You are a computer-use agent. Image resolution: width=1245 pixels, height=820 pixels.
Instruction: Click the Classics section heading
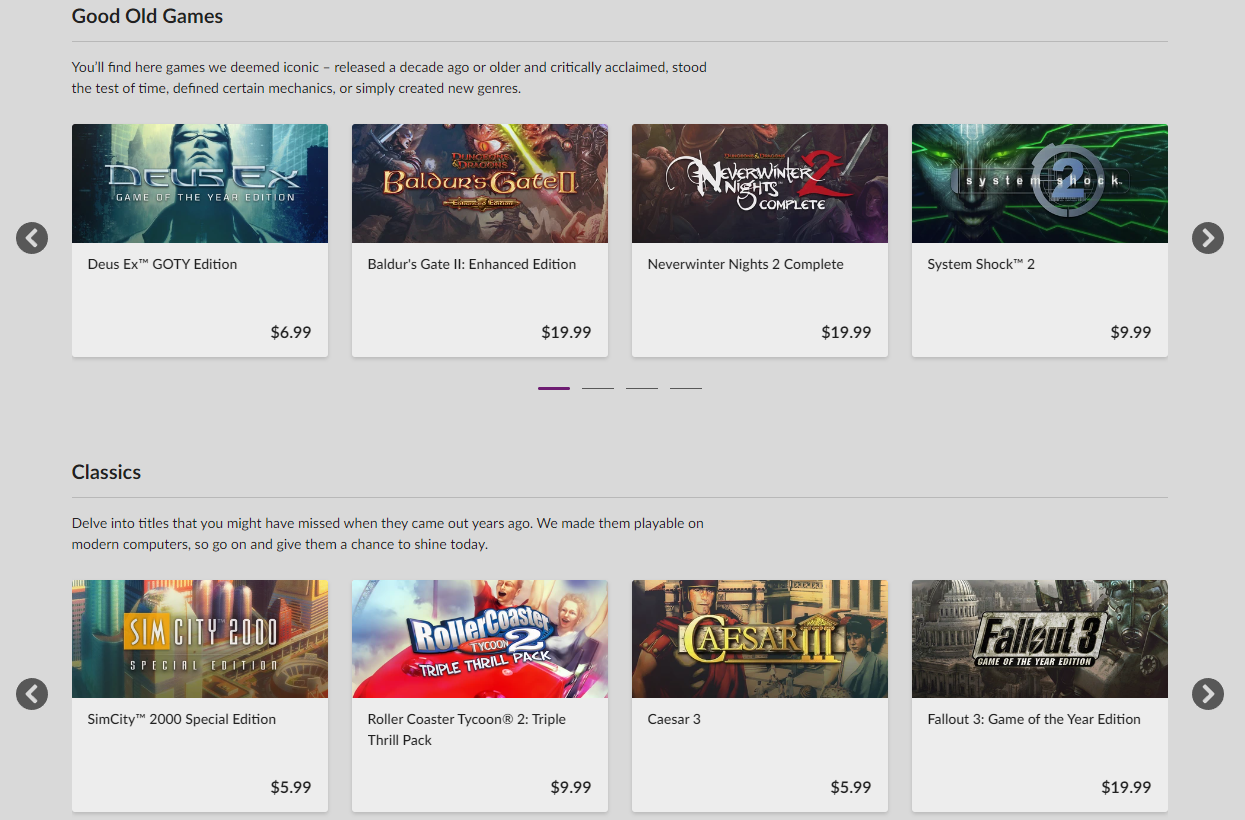point(106,472)
